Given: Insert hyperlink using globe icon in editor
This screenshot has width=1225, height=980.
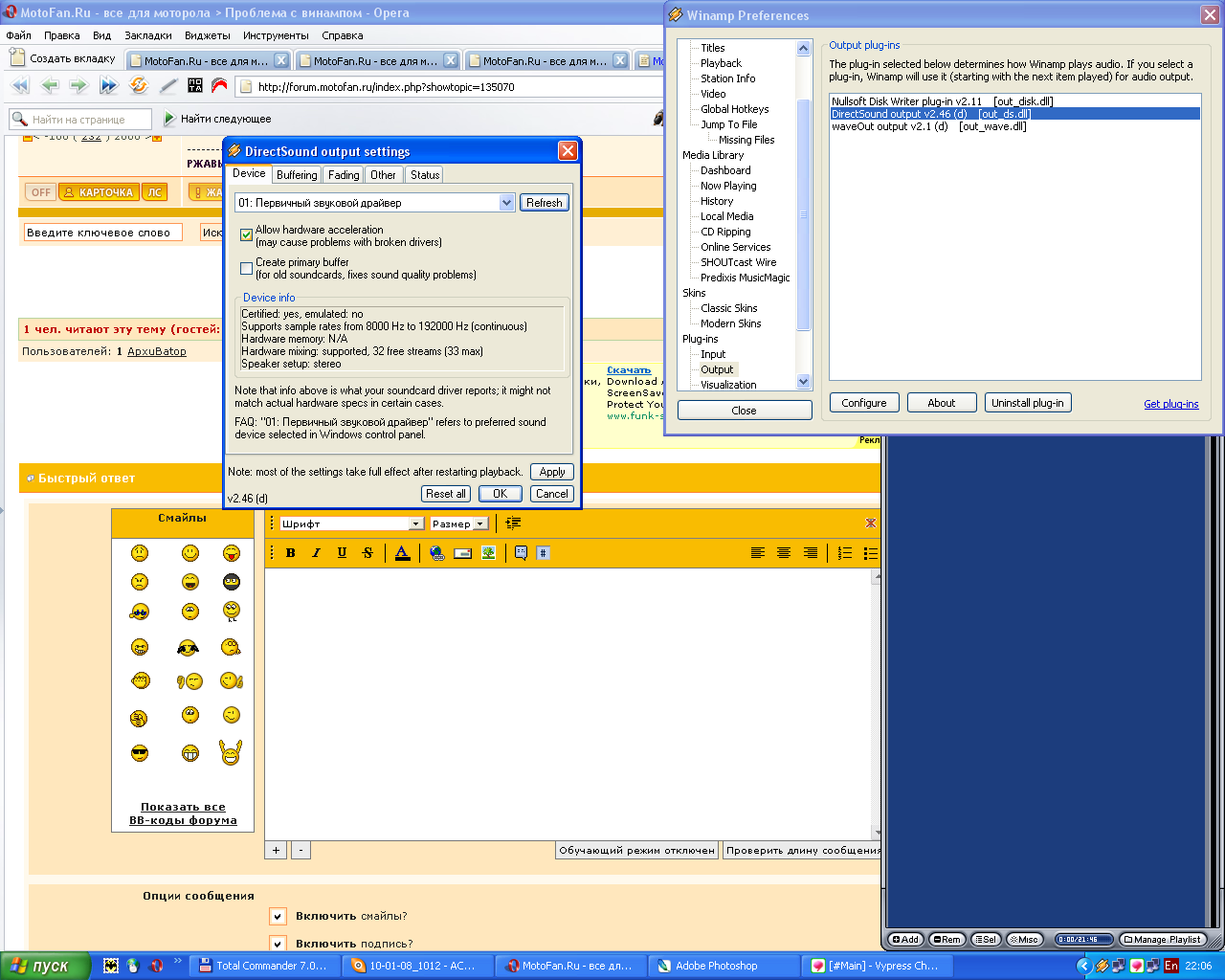Looking at the screenshot, I should (436, 552).
